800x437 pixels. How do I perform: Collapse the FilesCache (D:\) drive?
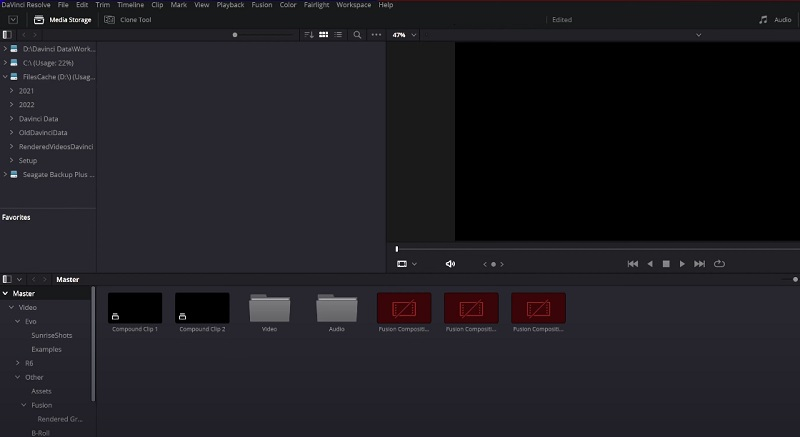[5, 76]
